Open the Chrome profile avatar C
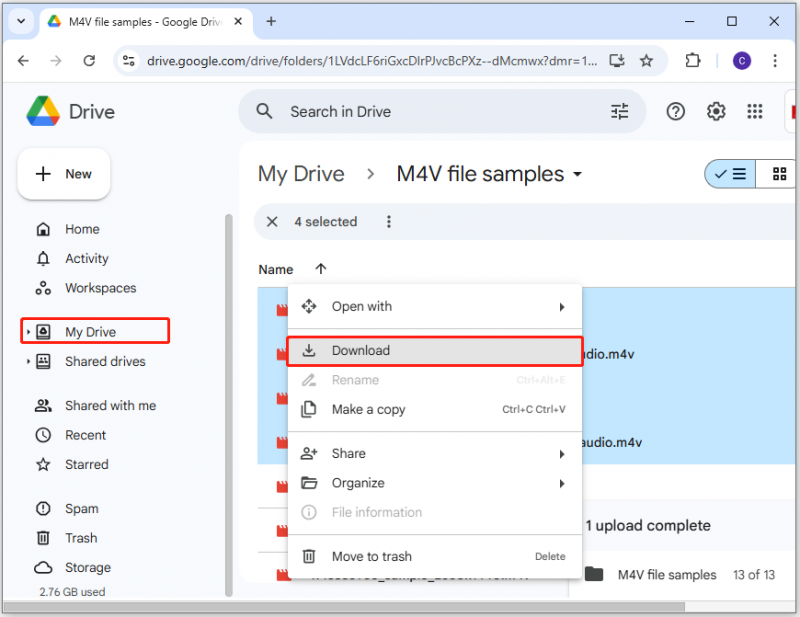800x617 pixels. click(741, 61)
